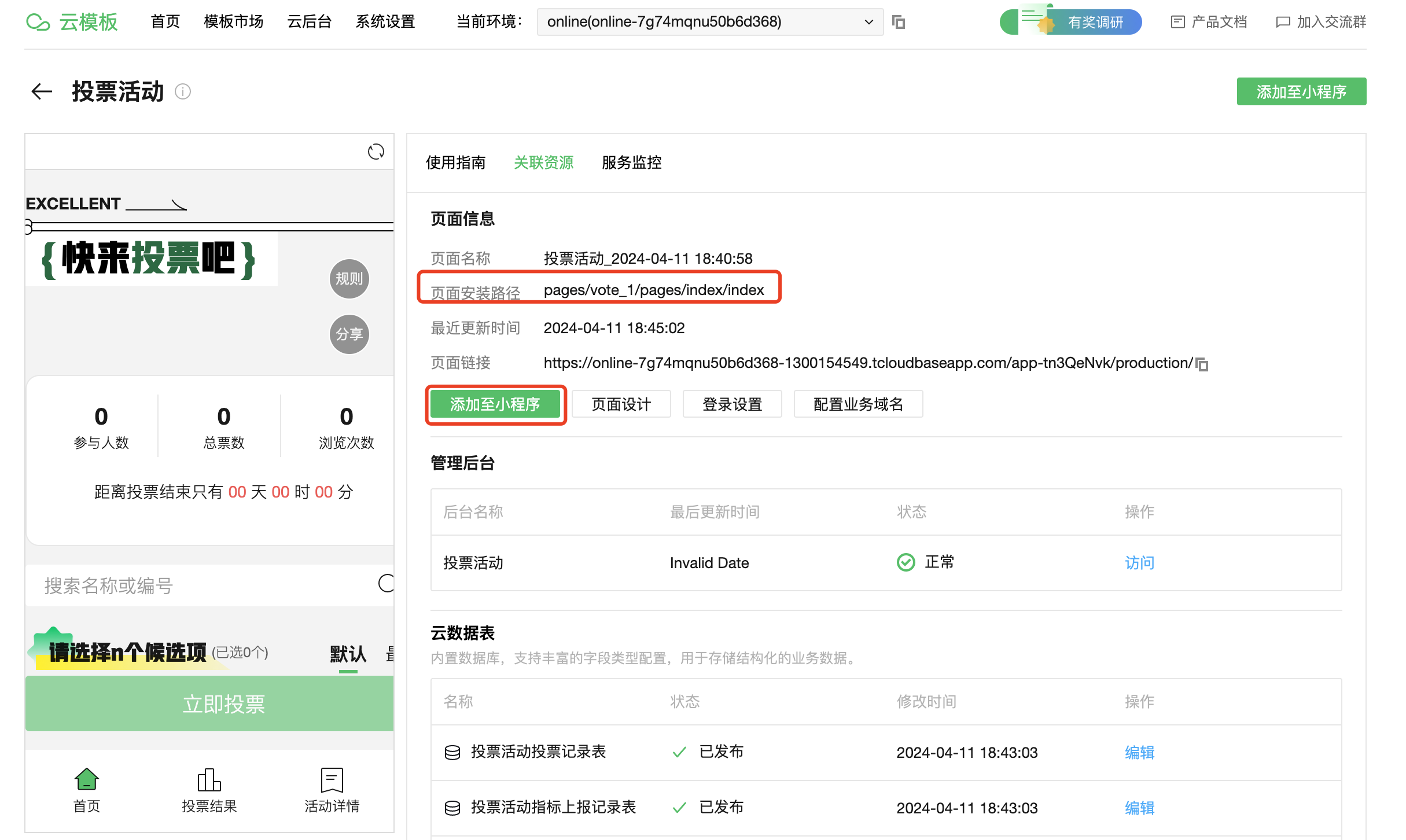This screenshot has width=1406, height=840.
Task: Open the 当前环境 environment dropdown
Action: [x=709, y=22]
